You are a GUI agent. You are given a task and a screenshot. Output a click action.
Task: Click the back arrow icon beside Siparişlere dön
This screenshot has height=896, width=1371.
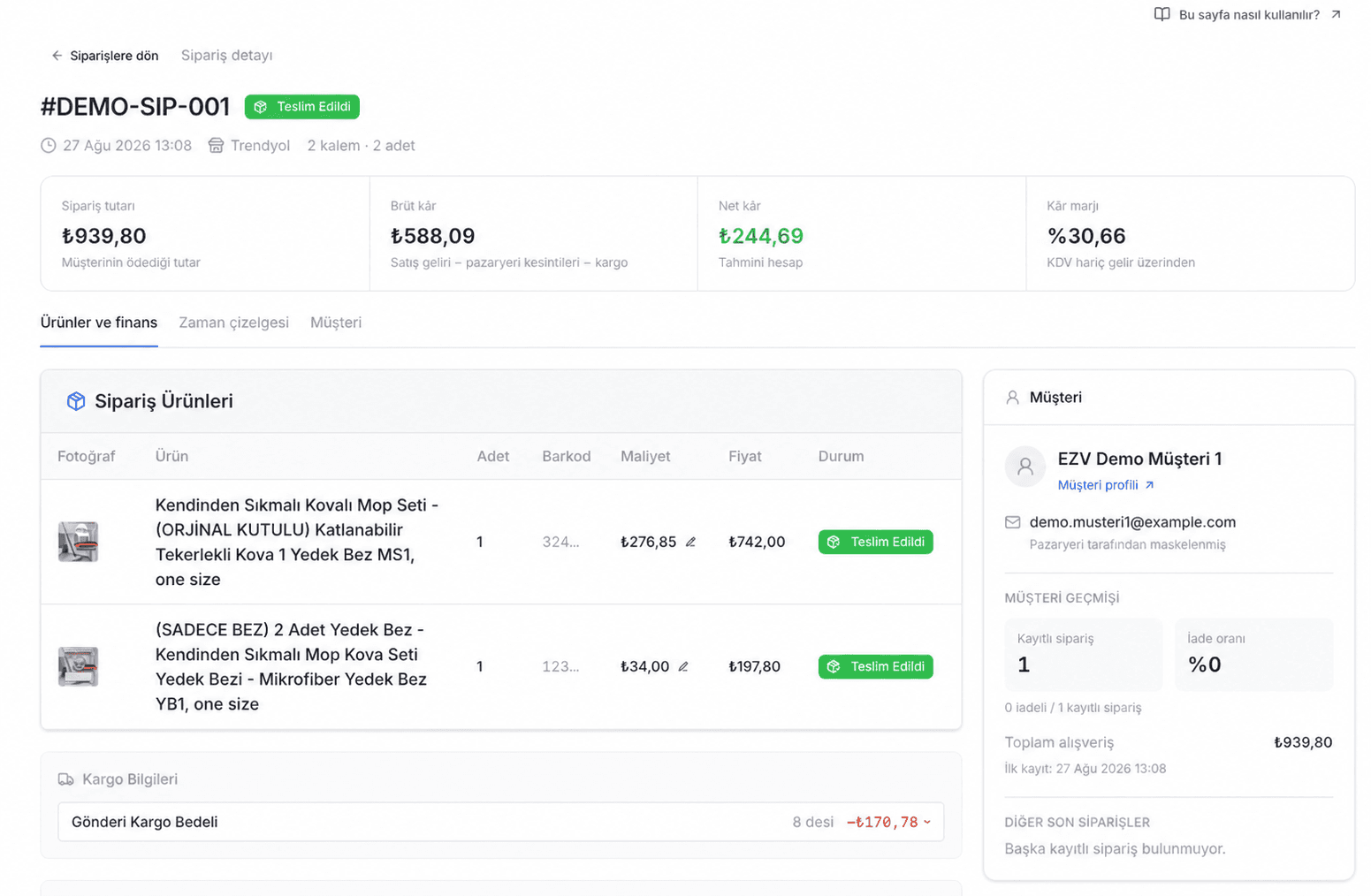tap(57, 56)
